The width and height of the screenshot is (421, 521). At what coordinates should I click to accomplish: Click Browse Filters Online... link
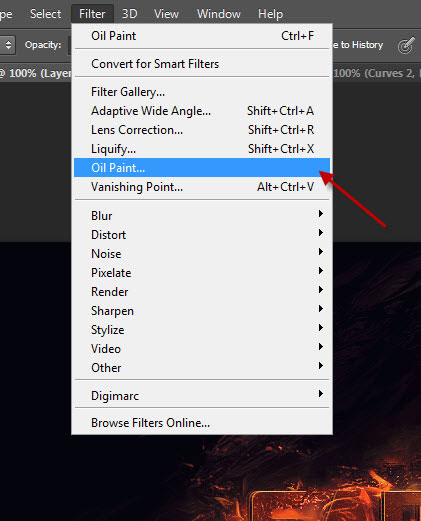[x=202, y=423]
